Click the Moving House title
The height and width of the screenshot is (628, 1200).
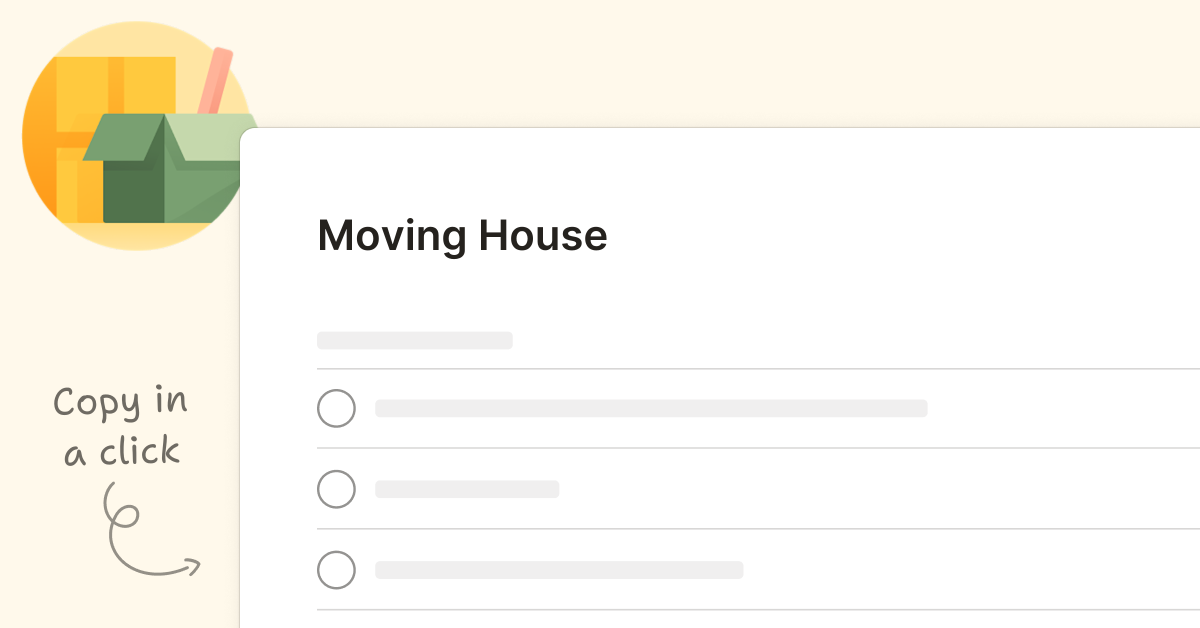tap(462, 236)
